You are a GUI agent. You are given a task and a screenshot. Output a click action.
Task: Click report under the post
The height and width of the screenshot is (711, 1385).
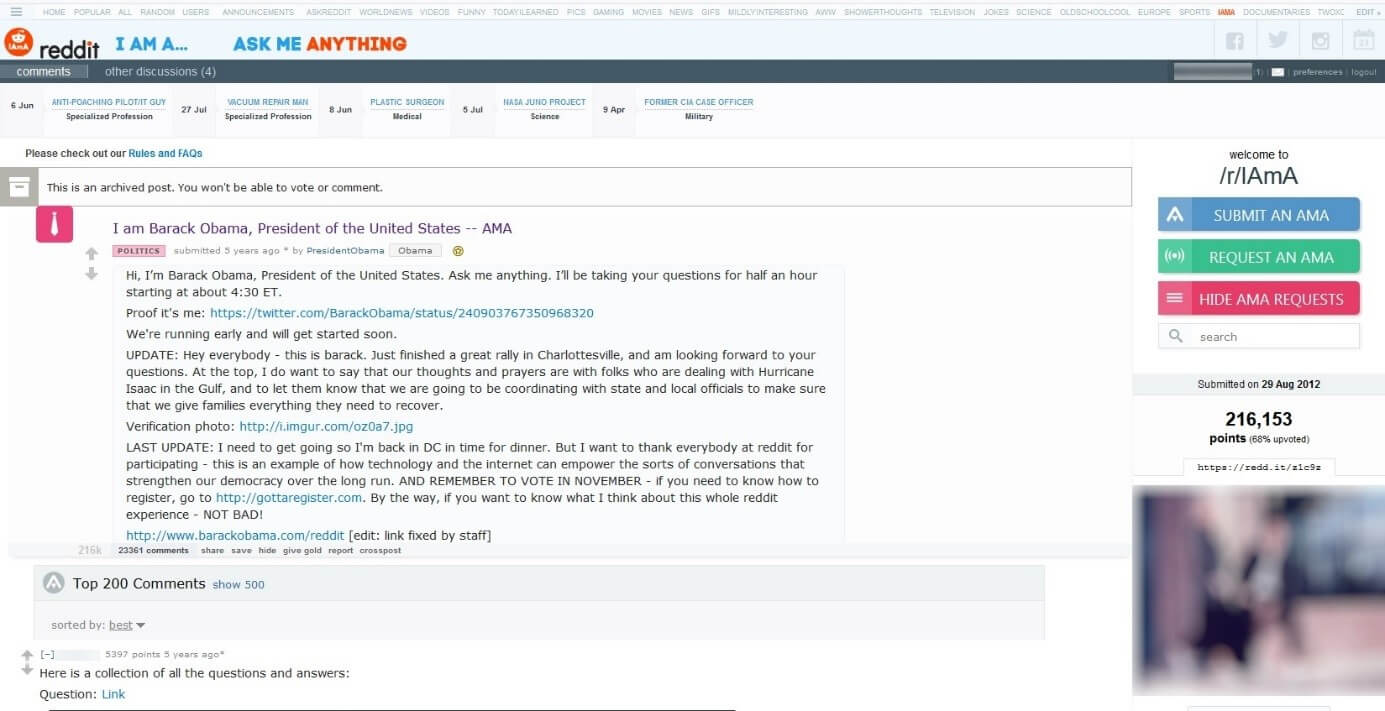(341, 551)
